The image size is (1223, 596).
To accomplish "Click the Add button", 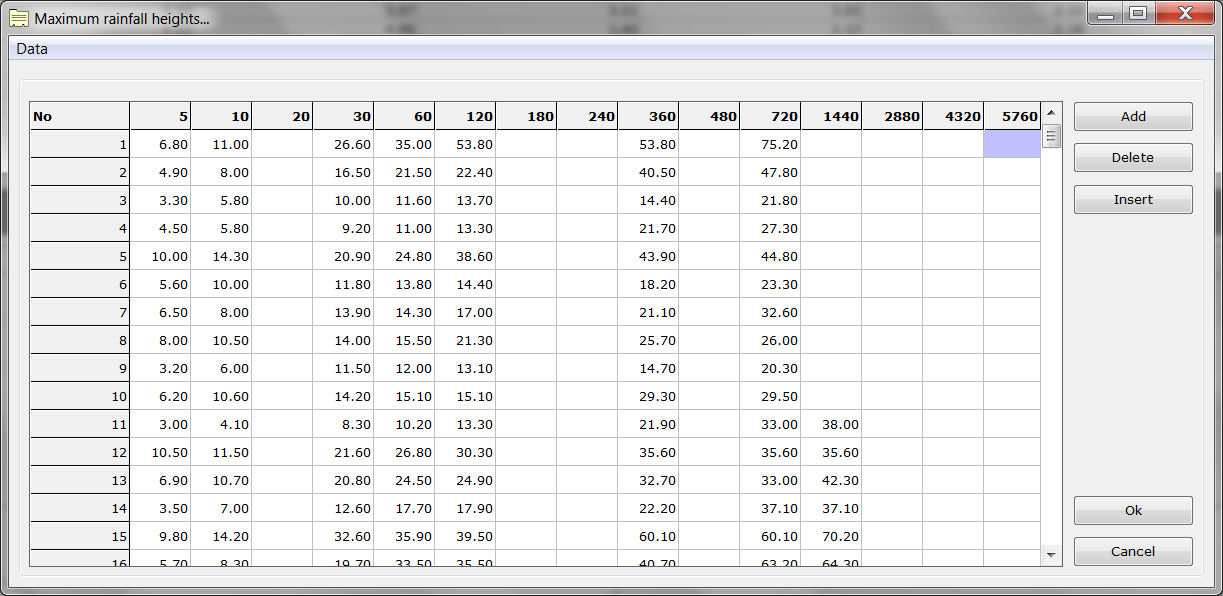I will point(1132,116).
